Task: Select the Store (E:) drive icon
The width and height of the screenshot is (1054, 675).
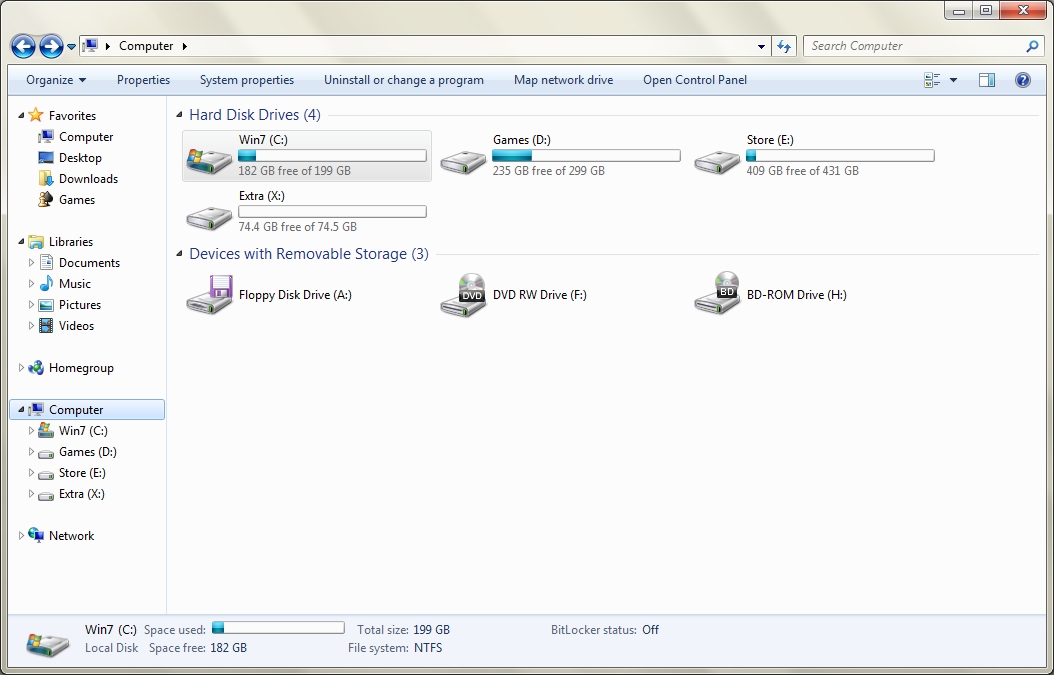Action: [x=717, y=161]
